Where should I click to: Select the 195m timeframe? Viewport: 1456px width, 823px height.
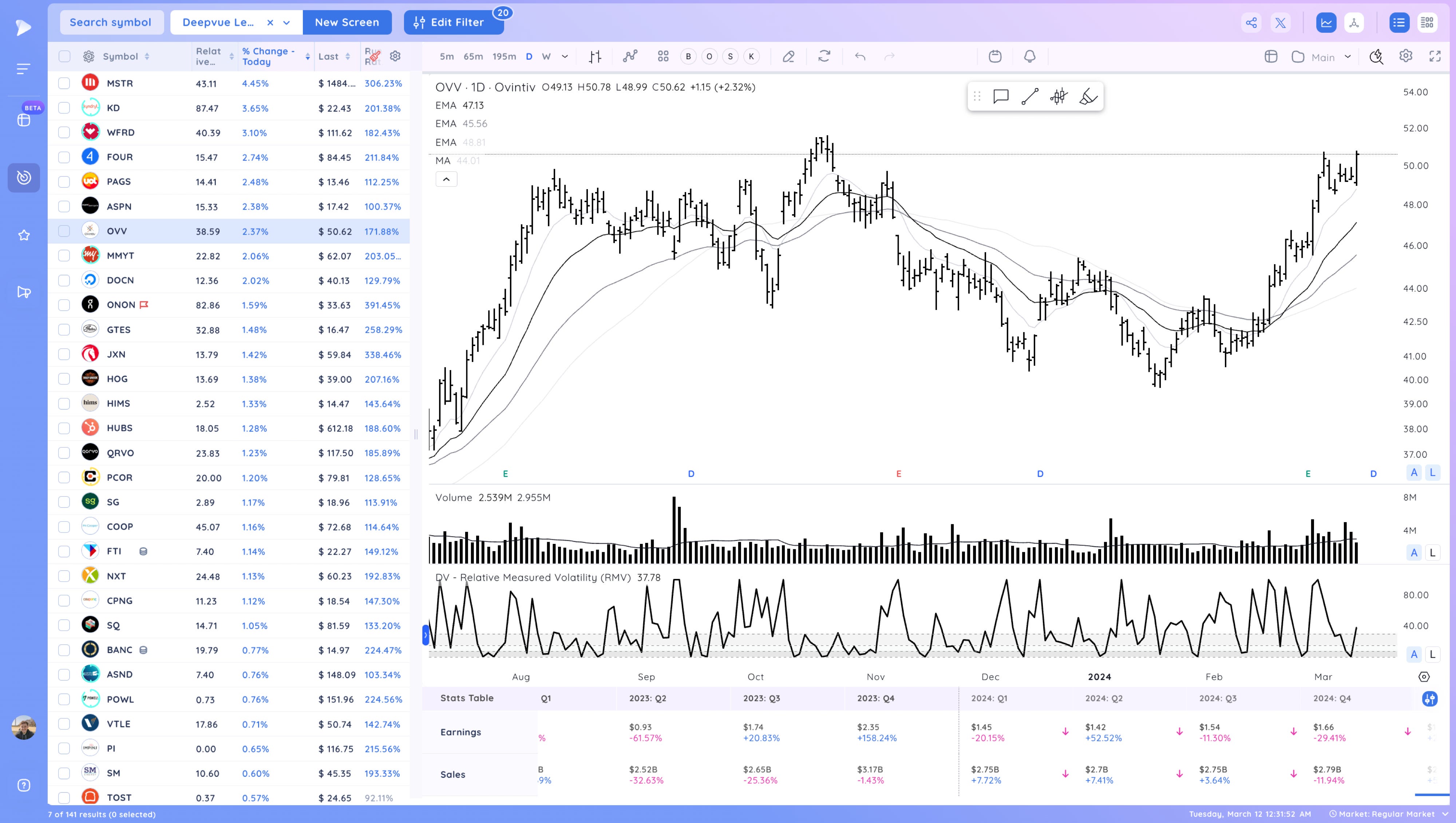point(505,56)
